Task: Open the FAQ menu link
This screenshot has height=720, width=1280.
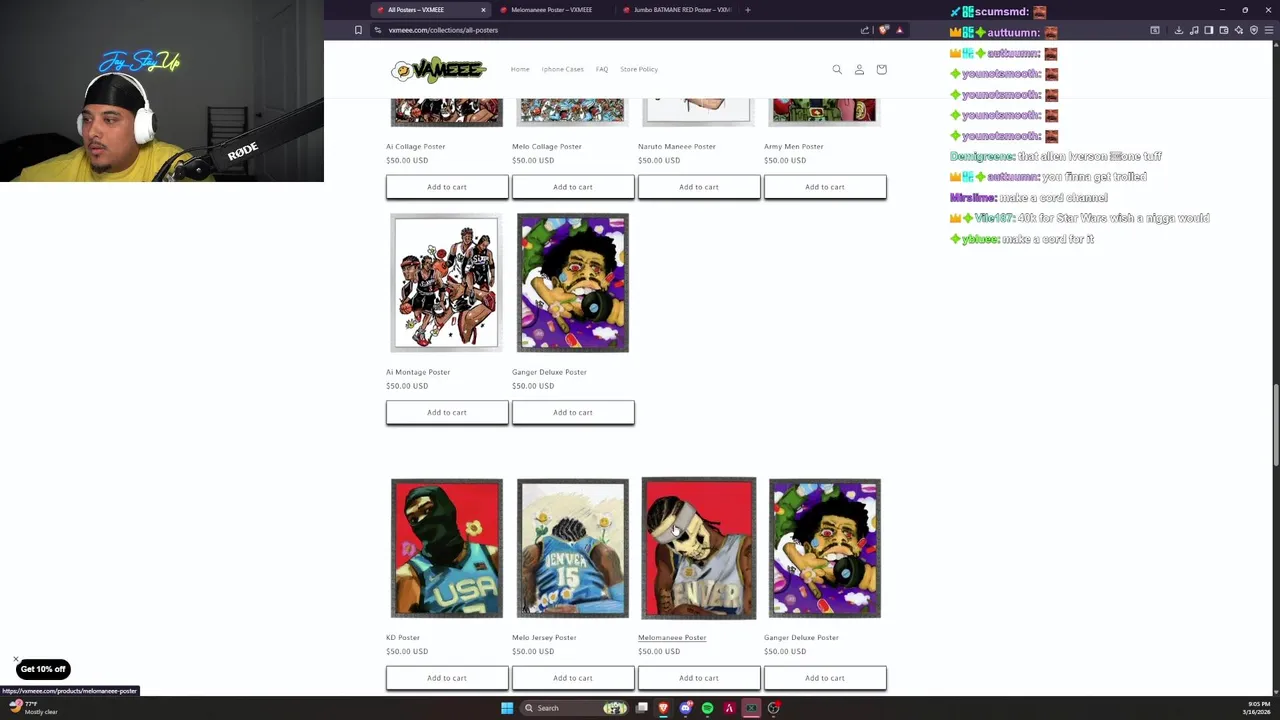Action: click(602, 69)
